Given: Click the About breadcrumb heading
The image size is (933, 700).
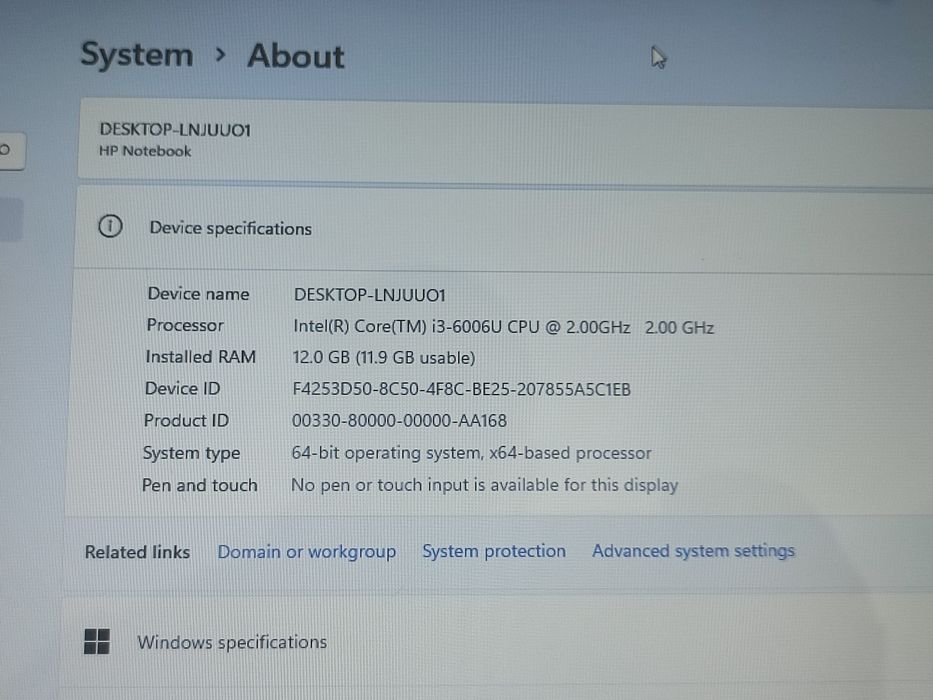Looking at the screenshot, I should tap(296, 57).
